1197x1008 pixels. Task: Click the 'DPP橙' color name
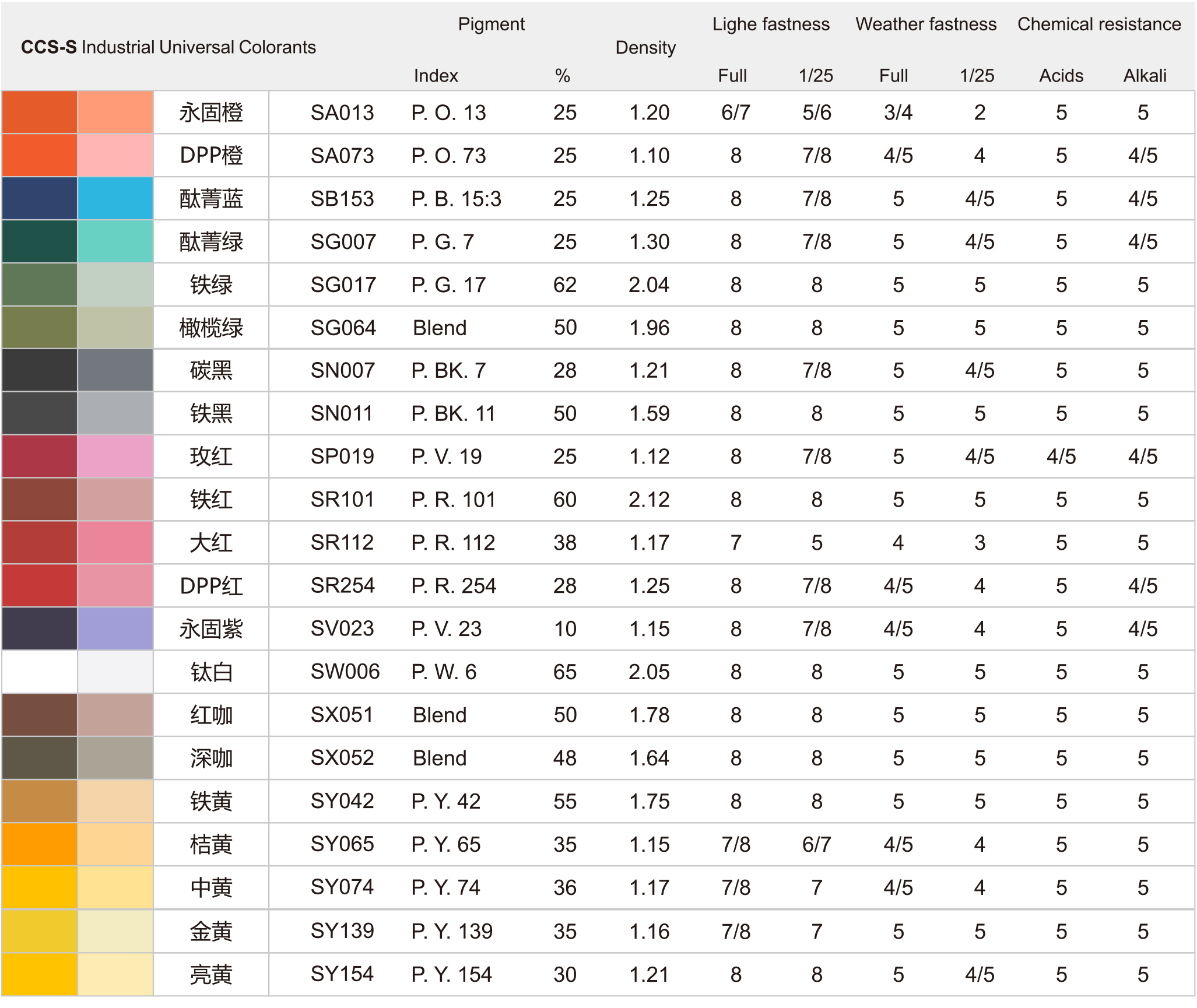click(211, 156)
